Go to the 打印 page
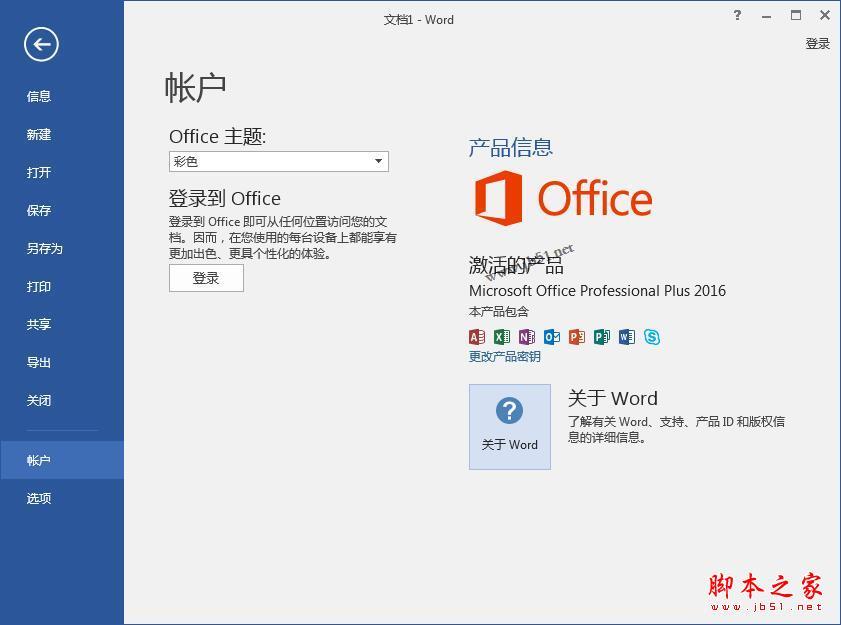Image resolution: width=841 pixels, height=625 pixels. (39, 287)
